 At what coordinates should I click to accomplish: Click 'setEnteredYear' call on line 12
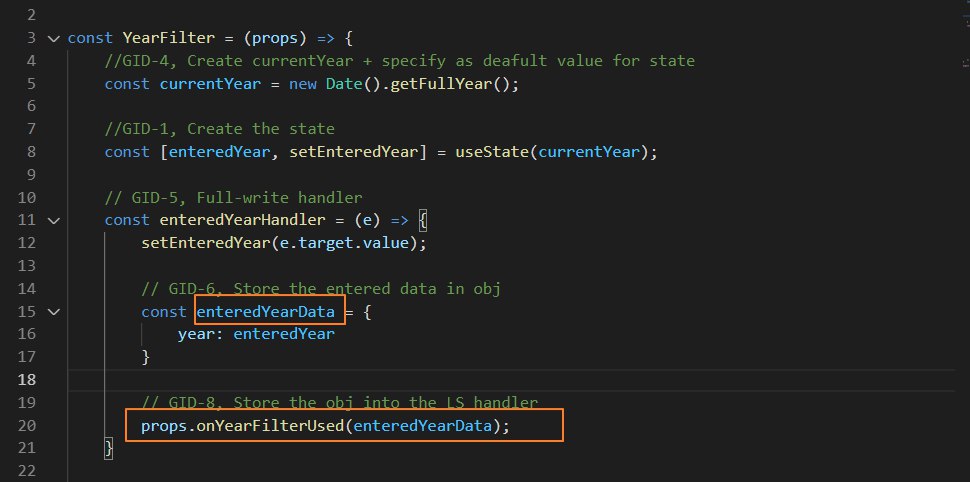206,243
